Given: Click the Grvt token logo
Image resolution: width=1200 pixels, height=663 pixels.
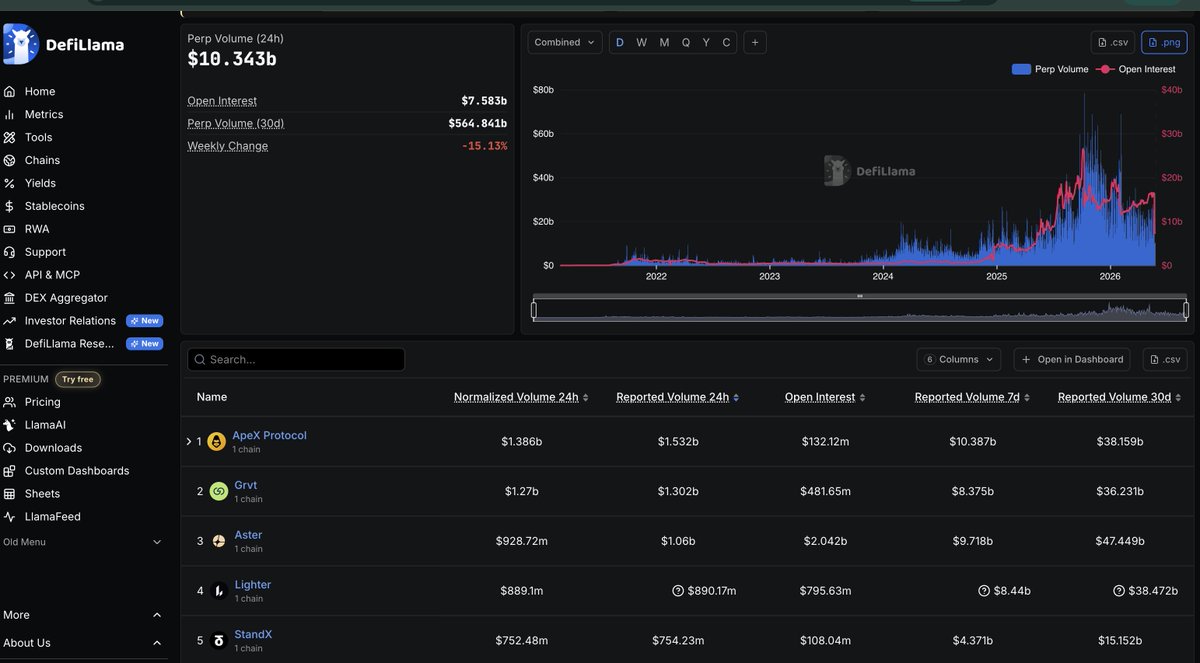Looking at the screenshot, I should point(219,491).
